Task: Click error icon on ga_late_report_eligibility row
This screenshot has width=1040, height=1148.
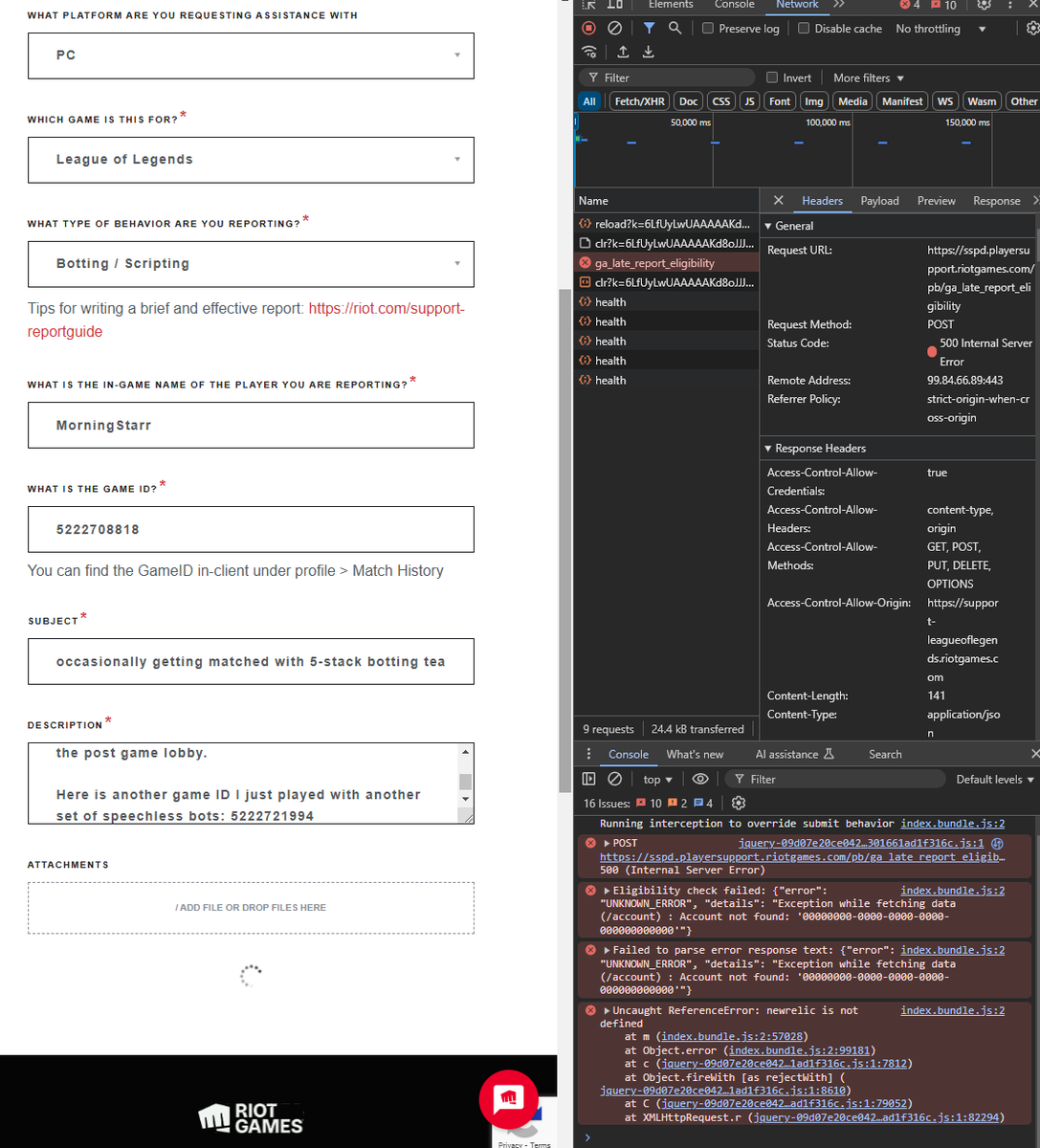Action: coord(586,263)
